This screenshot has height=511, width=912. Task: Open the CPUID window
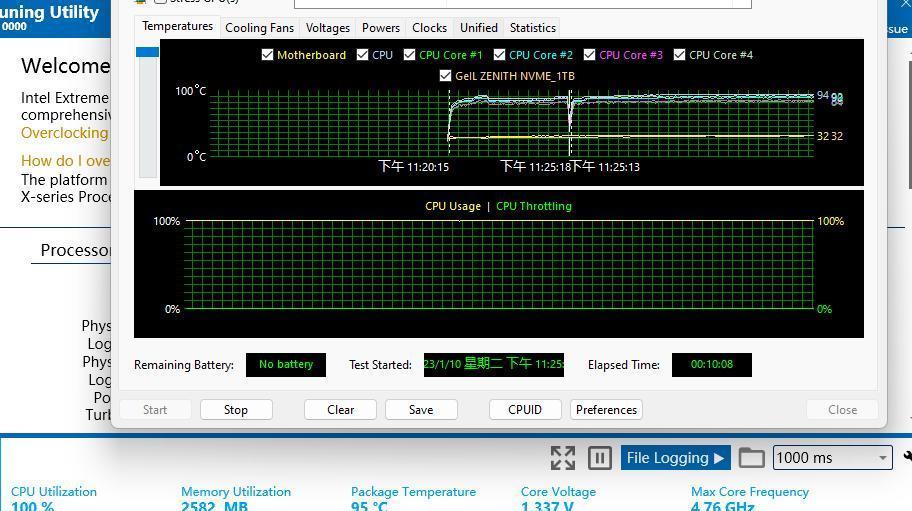coord(525,410)
